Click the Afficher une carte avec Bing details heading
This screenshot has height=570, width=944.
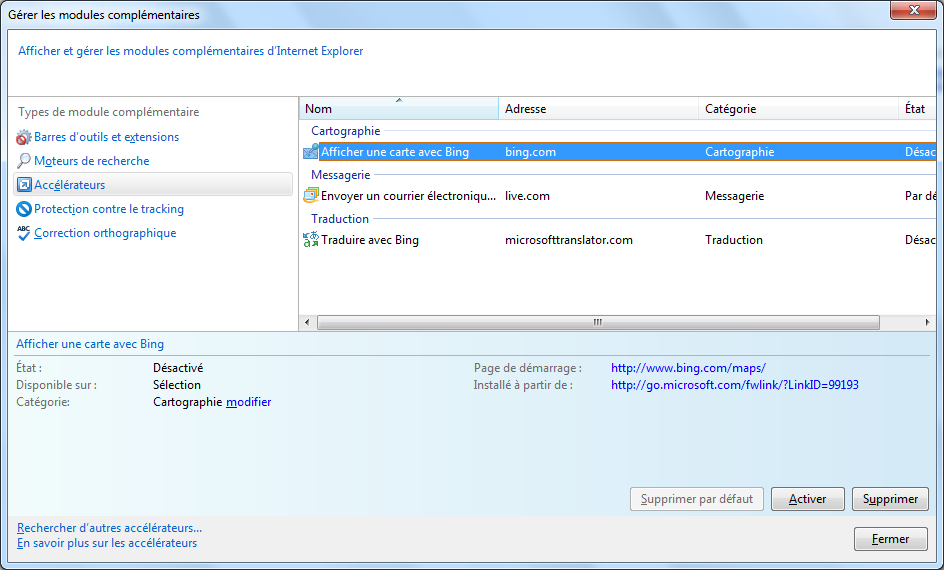click(x=90, y=344)
